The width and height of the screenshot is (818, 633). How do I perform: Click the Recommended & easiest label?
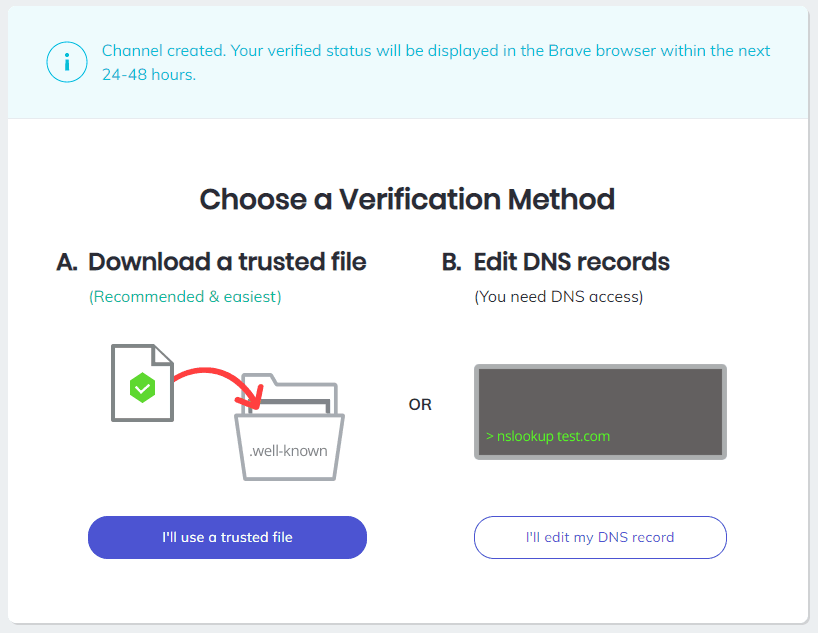[x=185, y=296]
